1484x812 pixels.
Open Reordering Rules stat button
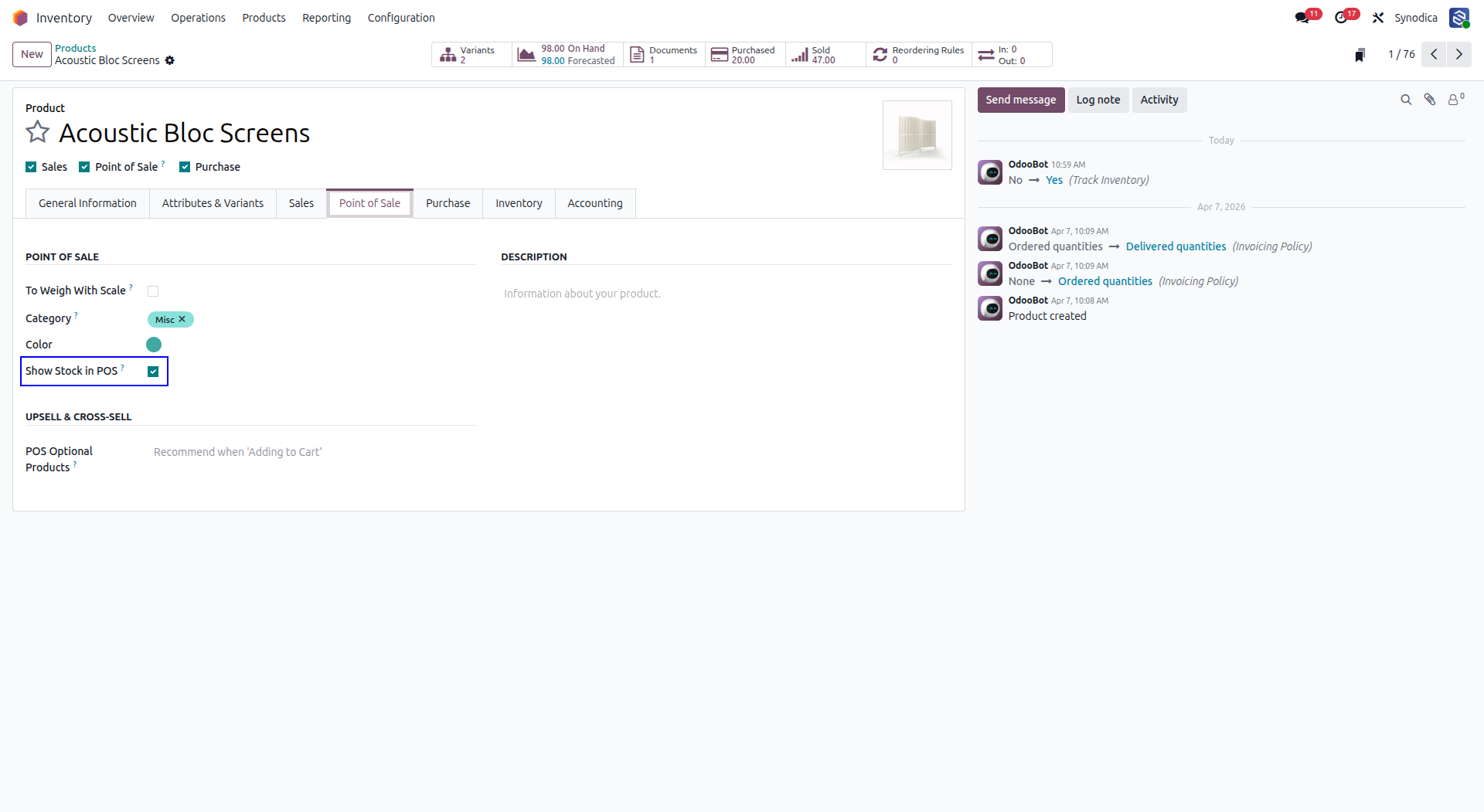click(919, 55)
